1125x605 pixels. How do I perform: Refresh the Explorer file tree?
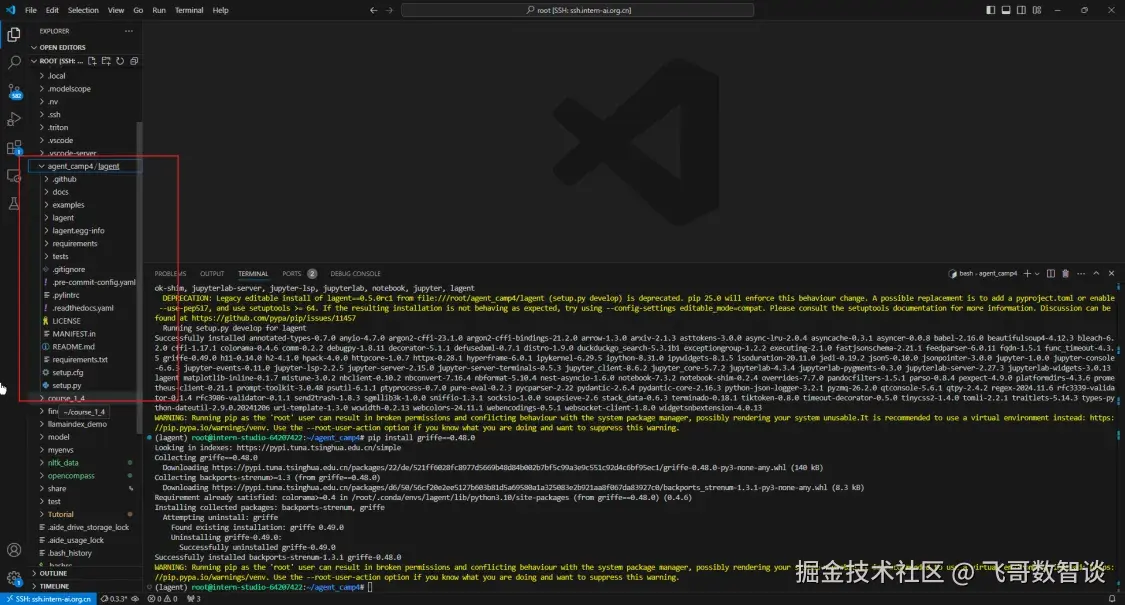click(120, 61)
